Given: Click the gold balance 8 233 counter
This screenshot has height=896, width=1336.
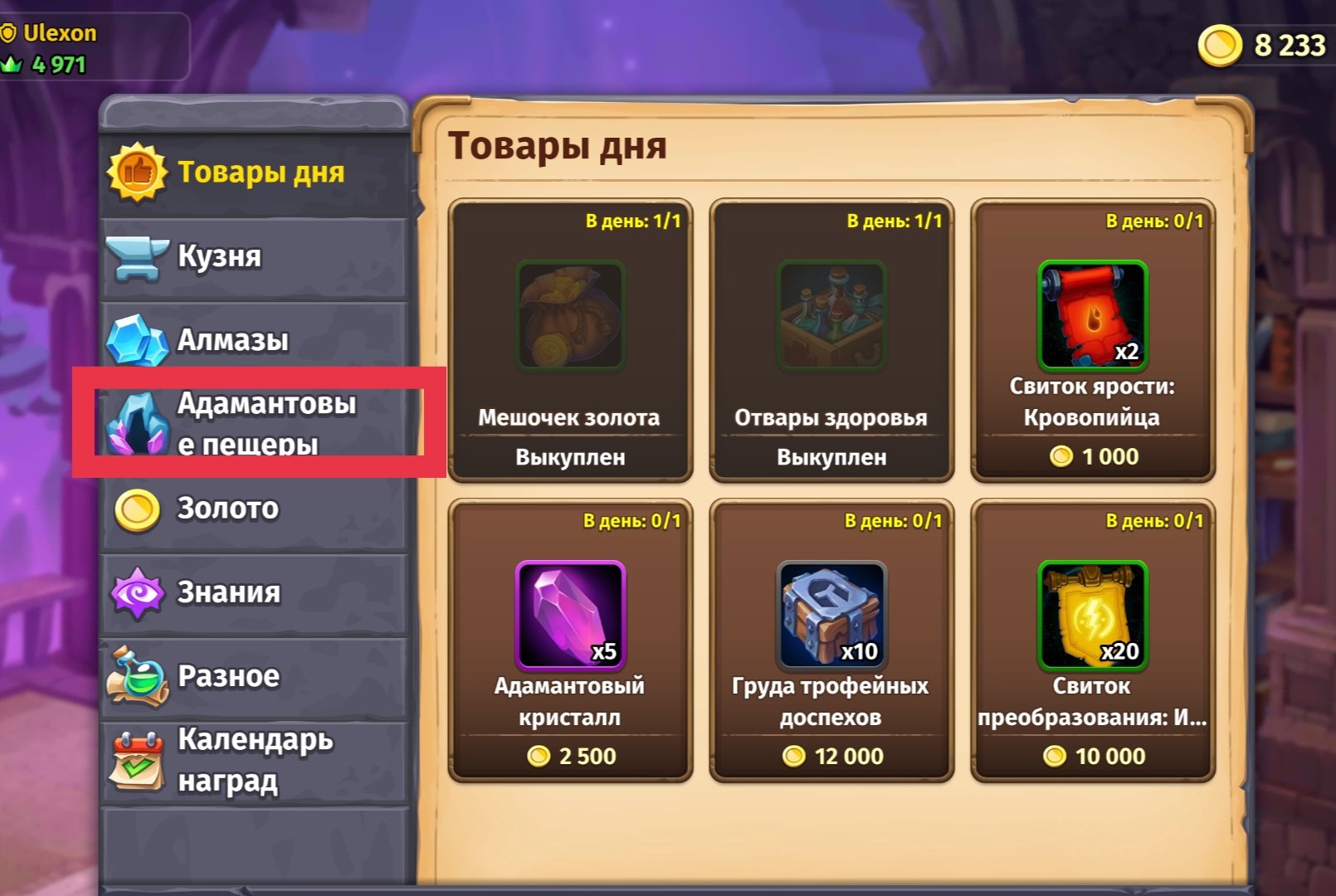Looking at the screenshot, I should tap(1263, 45).
